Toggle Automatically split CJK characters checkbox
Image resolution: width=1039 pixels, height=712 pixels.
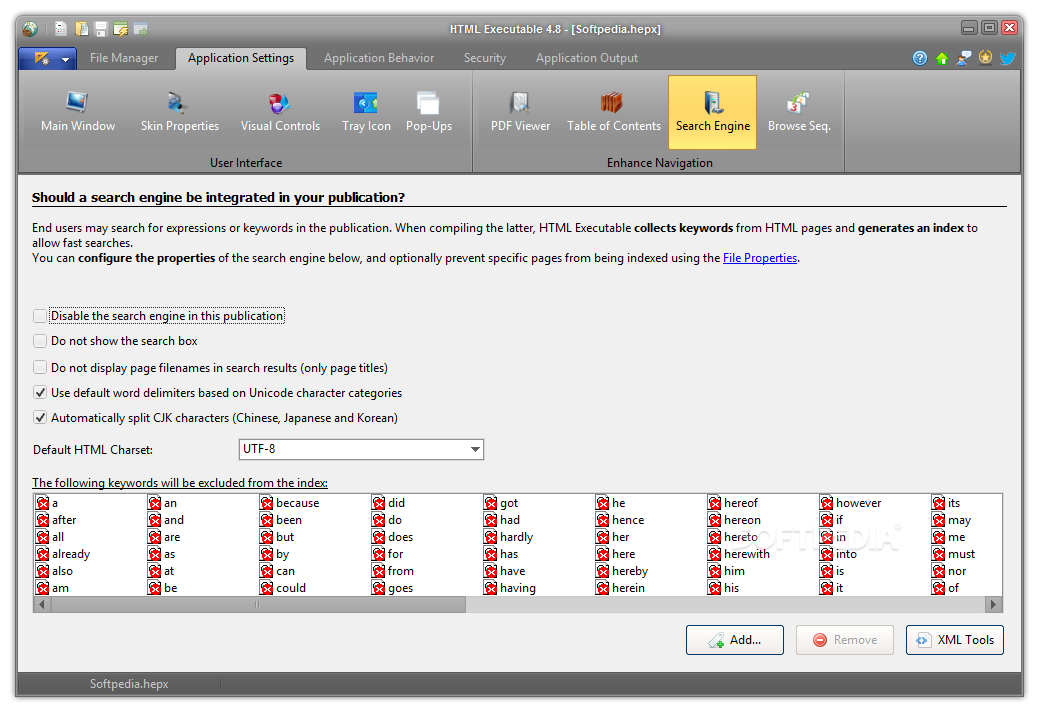click(40, 418)
